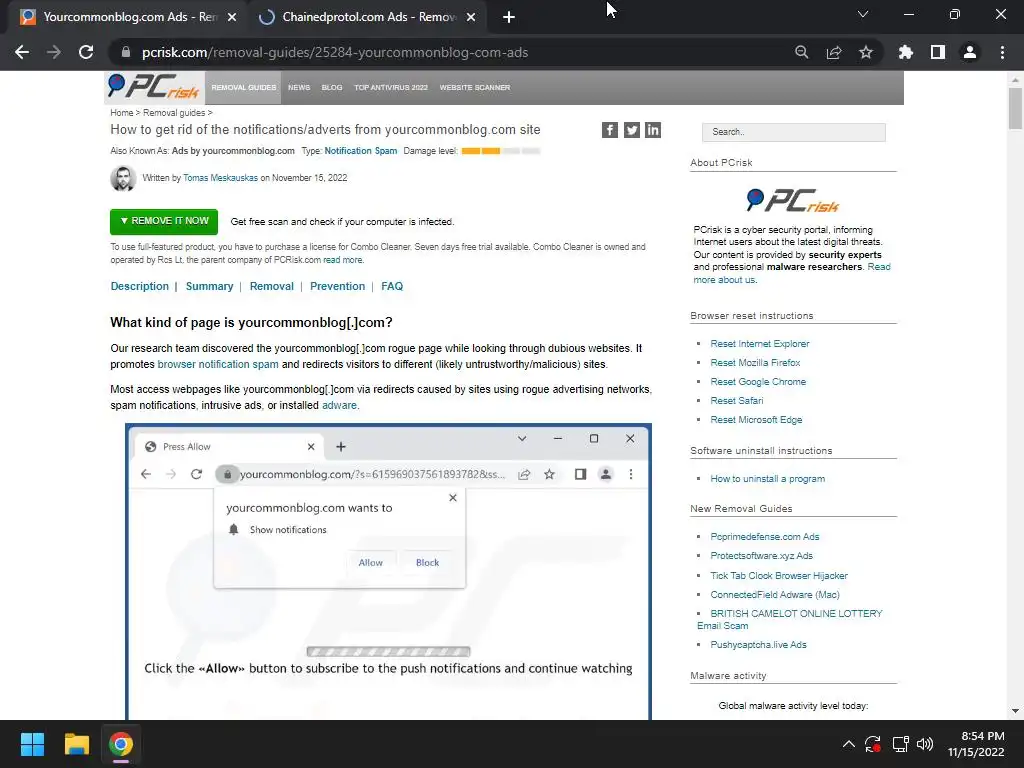Screen dimensions: 1024x768
Task: Open Combo Cleaner read more link
Action: pyautogui.click(x=342, y=260)
